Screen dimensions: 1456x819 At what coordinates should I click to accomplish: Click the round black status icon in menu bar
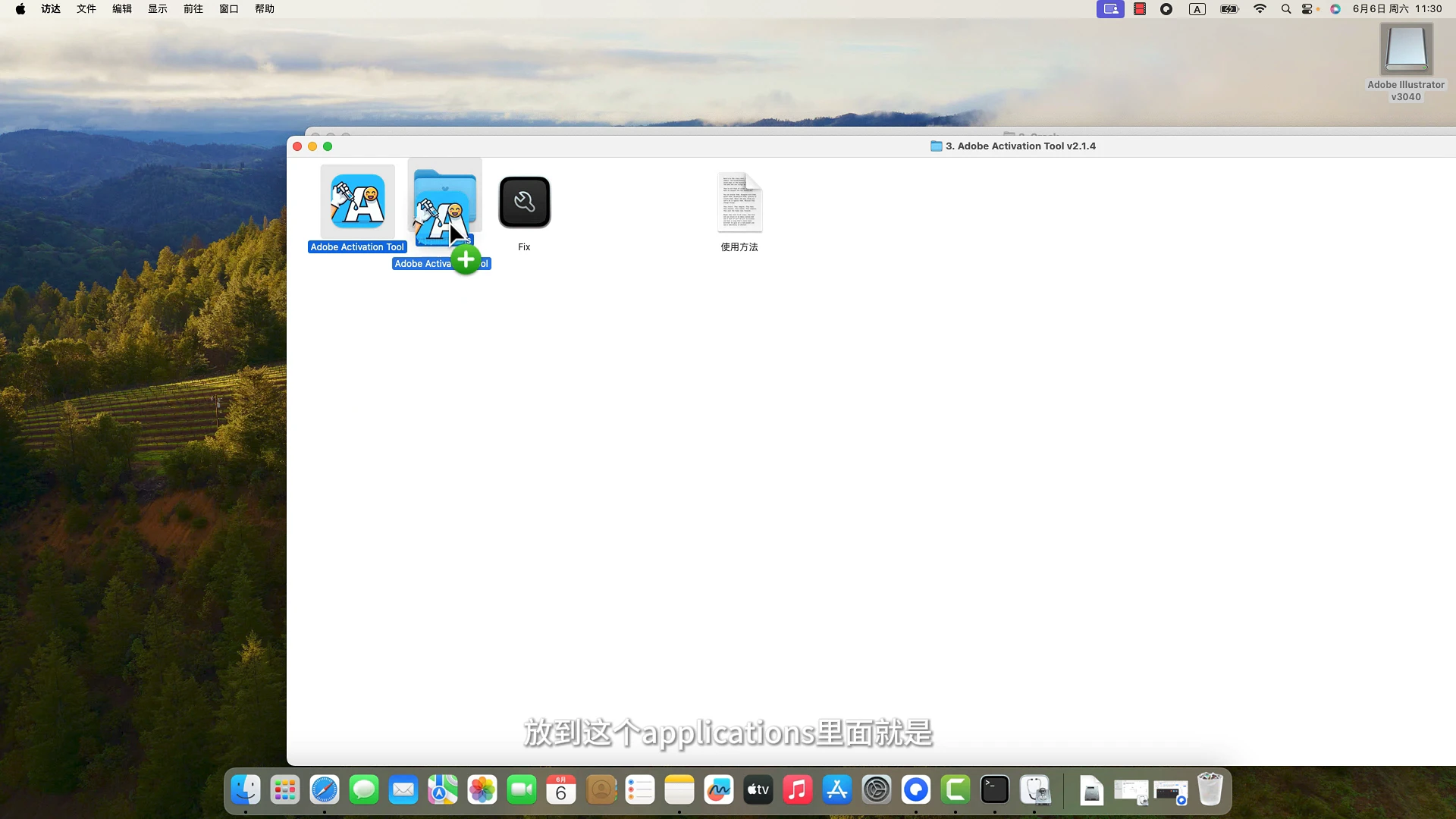click(1166, 9)
